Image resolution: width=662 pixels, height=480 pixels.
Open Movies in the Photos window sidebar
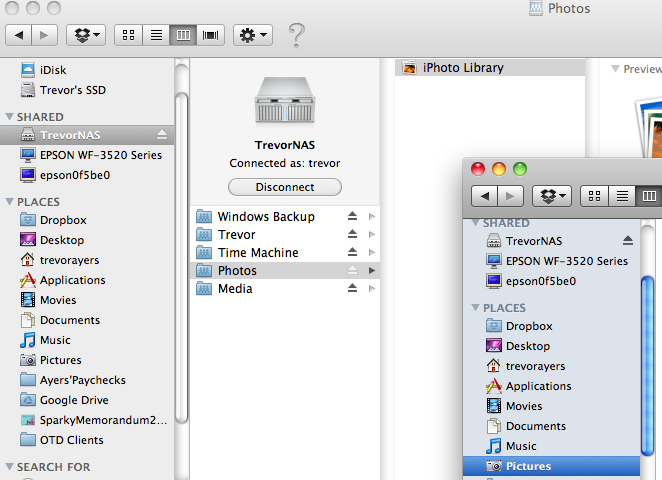[87, 300]
